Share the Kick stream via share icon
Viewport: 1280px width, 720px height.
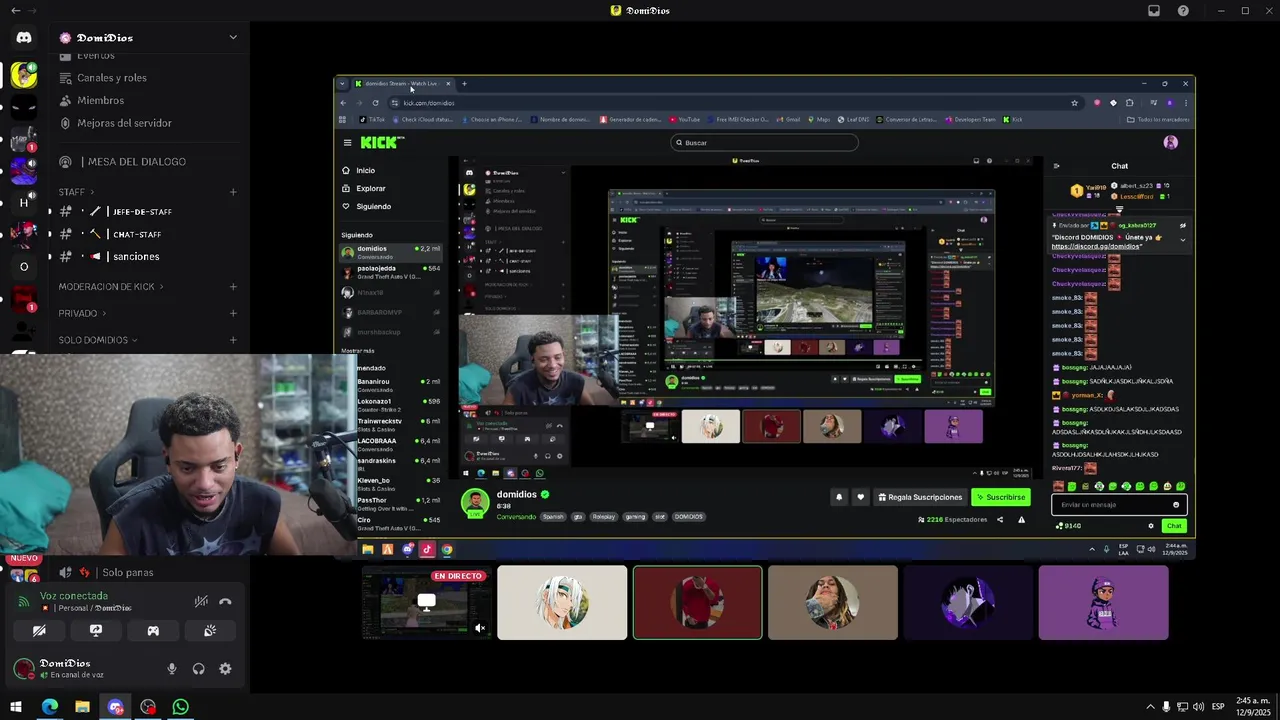[x=999, y=520]
